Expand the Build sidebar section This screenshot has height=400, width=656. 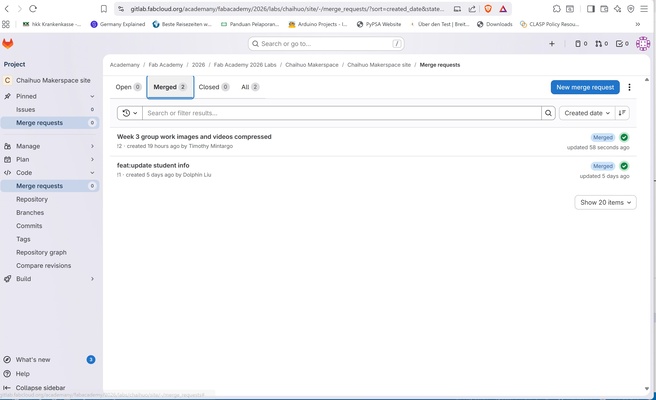click(x=92, y=279)
